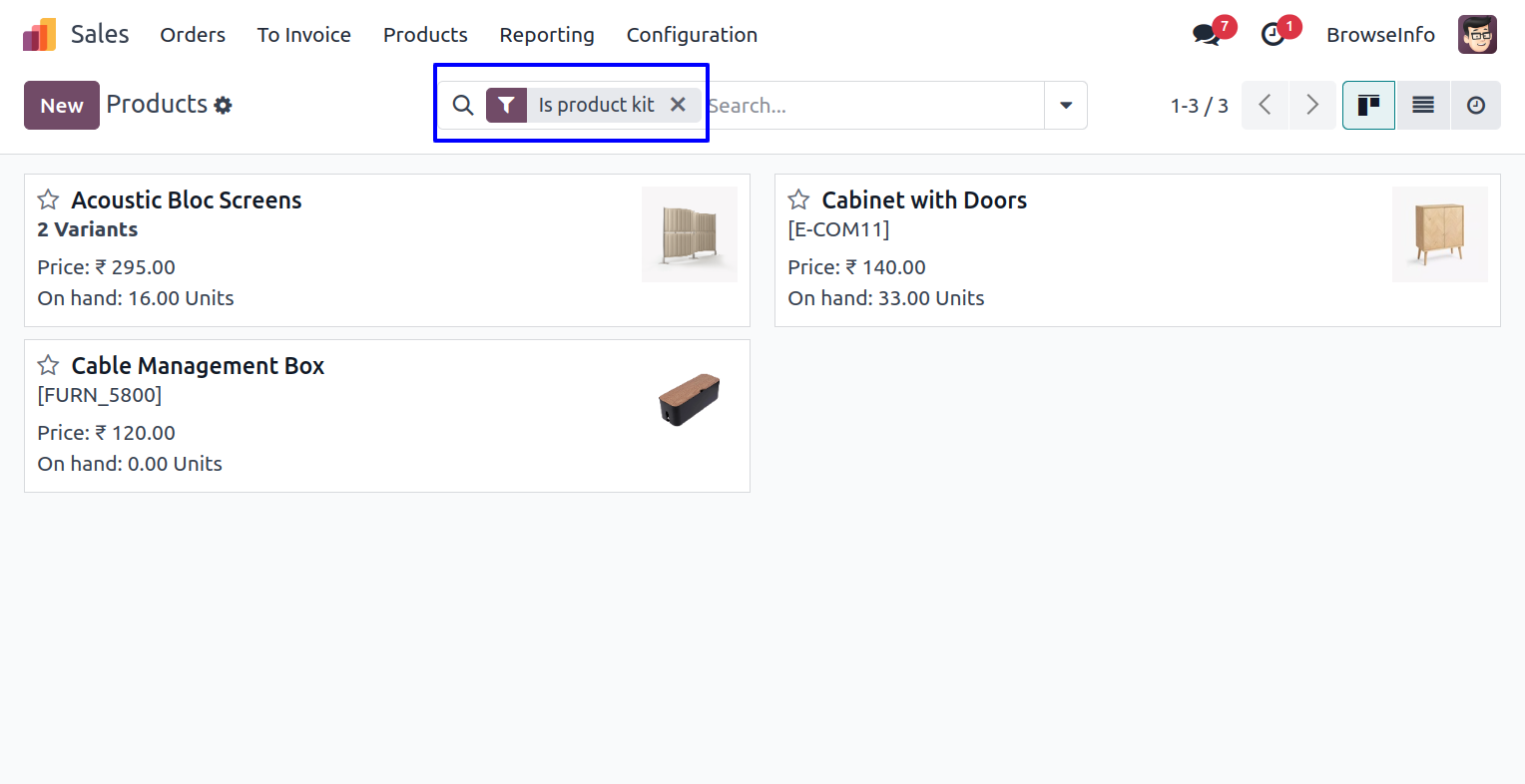Open the Cabinet with Doors product thumbnail
The width and height of the screenshot is (1525, 784).
pyautogui.click(x=1439, y=234)
